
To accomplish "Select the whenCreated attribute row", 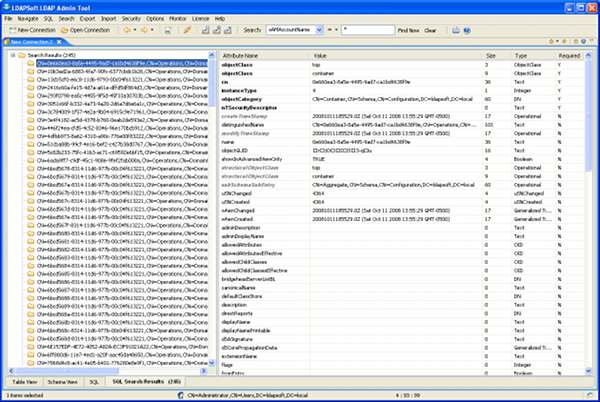I will tap(402, 219).
